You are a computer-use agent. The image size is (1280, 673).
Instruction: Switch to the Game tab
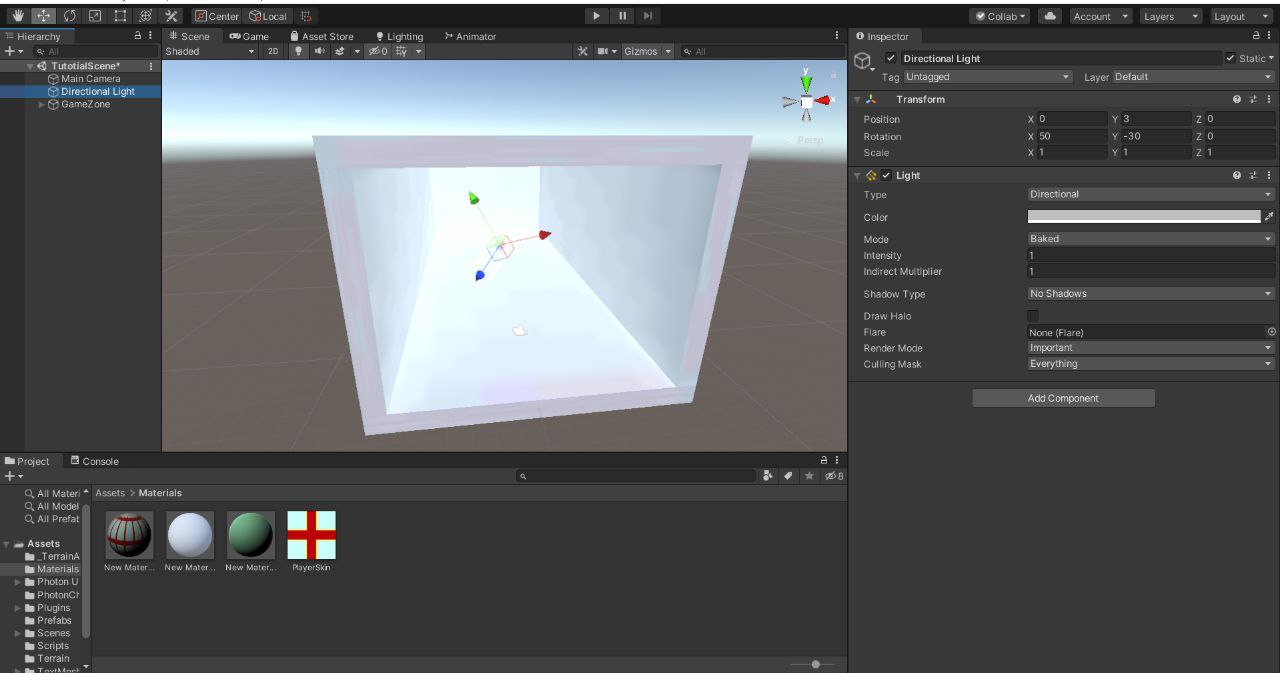click(250, 36)
